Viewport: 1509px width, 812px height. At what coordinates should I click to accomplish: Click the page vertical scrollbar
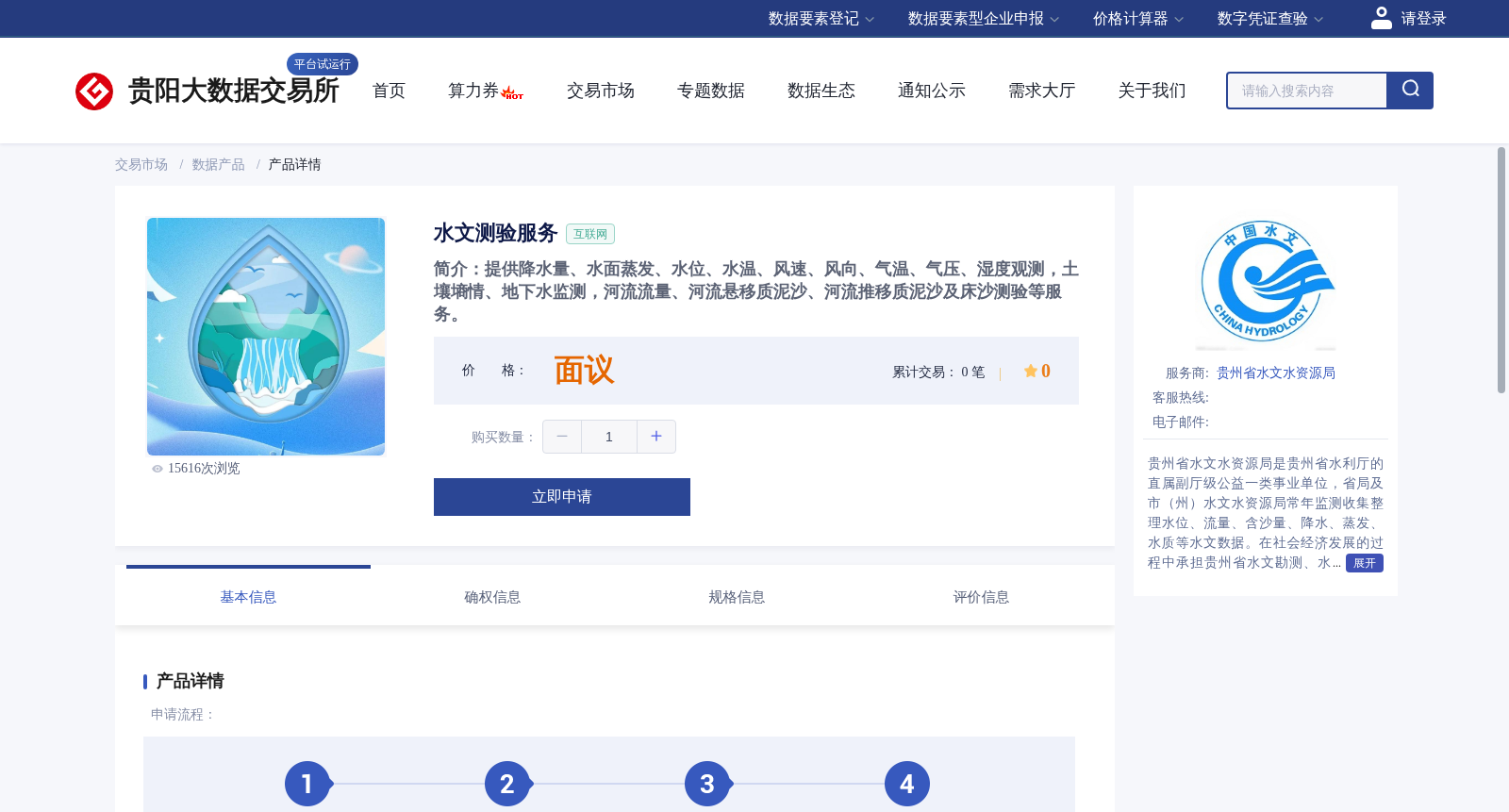[1501, 270]
